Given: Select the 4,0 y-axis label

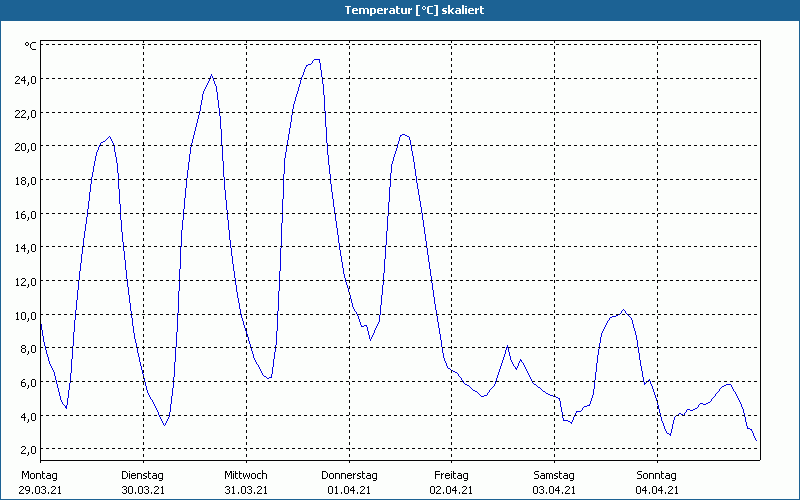Looking at the screenshot, I should [x=28, y=416].
